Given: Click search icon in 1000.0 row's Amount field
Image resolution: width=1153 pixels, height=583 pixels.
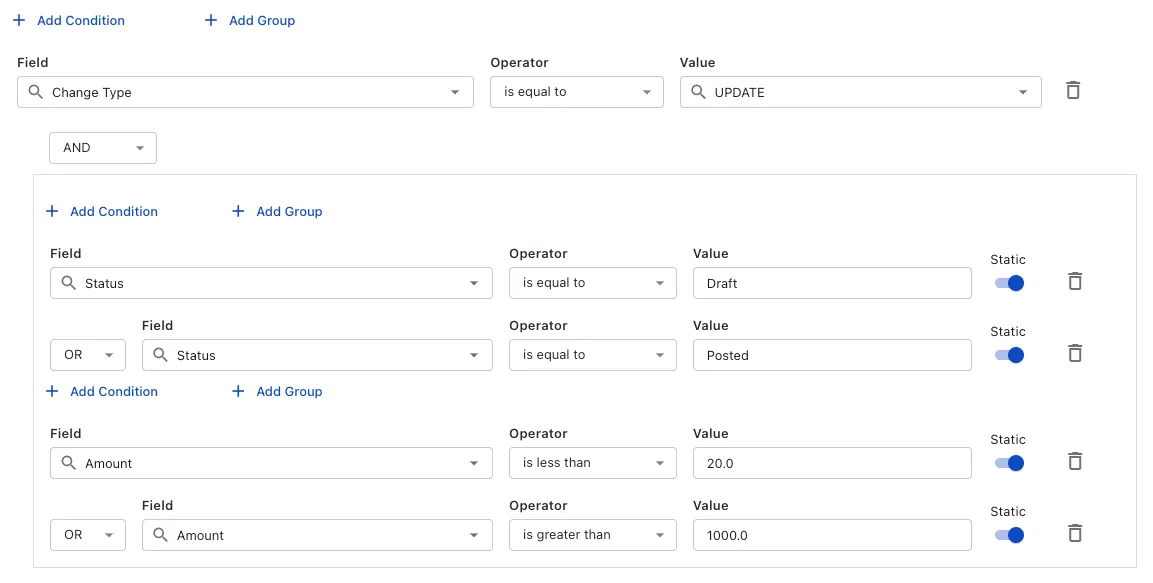Looking at the screenshot, I should tap(160, 535).
